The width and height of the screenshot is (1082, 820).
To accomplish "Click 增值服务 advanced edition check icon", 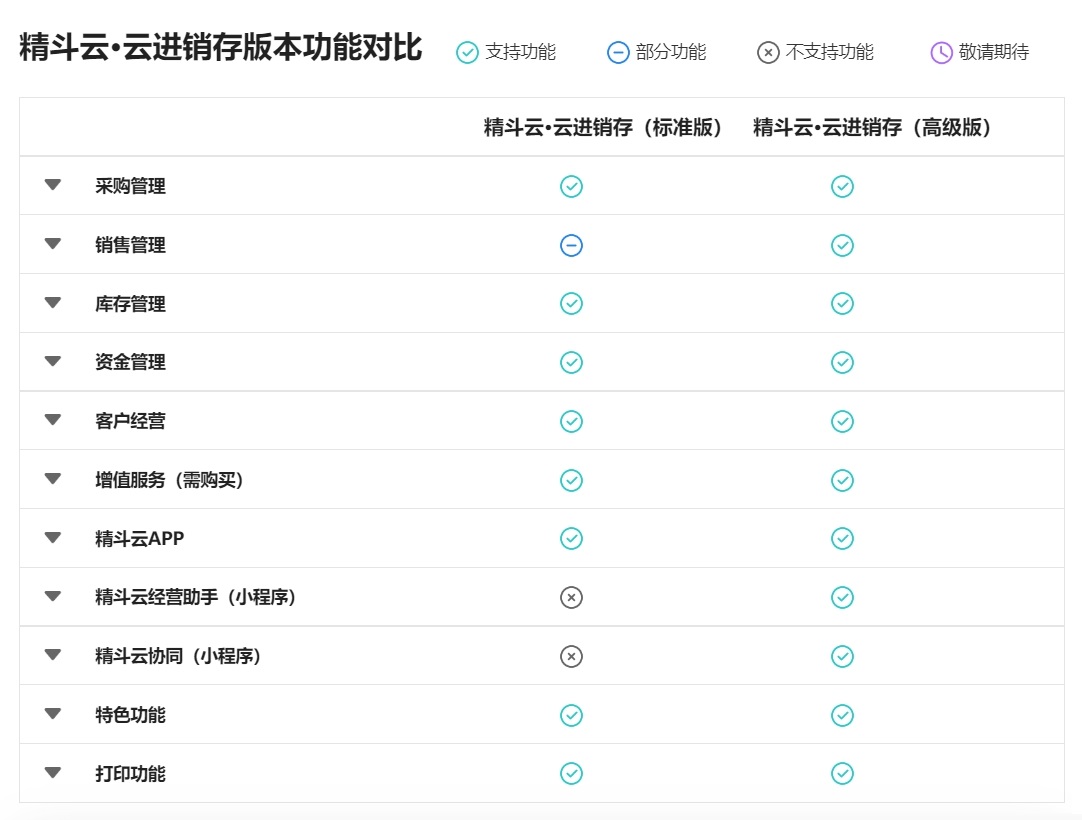I will pos(843,480).
